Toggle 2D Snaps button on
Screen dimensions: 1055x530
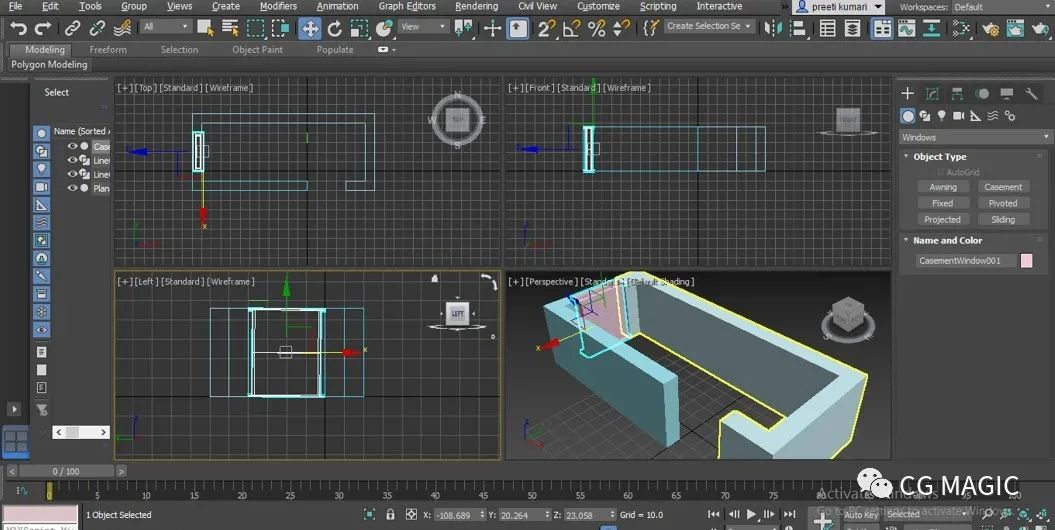[546, 28]
